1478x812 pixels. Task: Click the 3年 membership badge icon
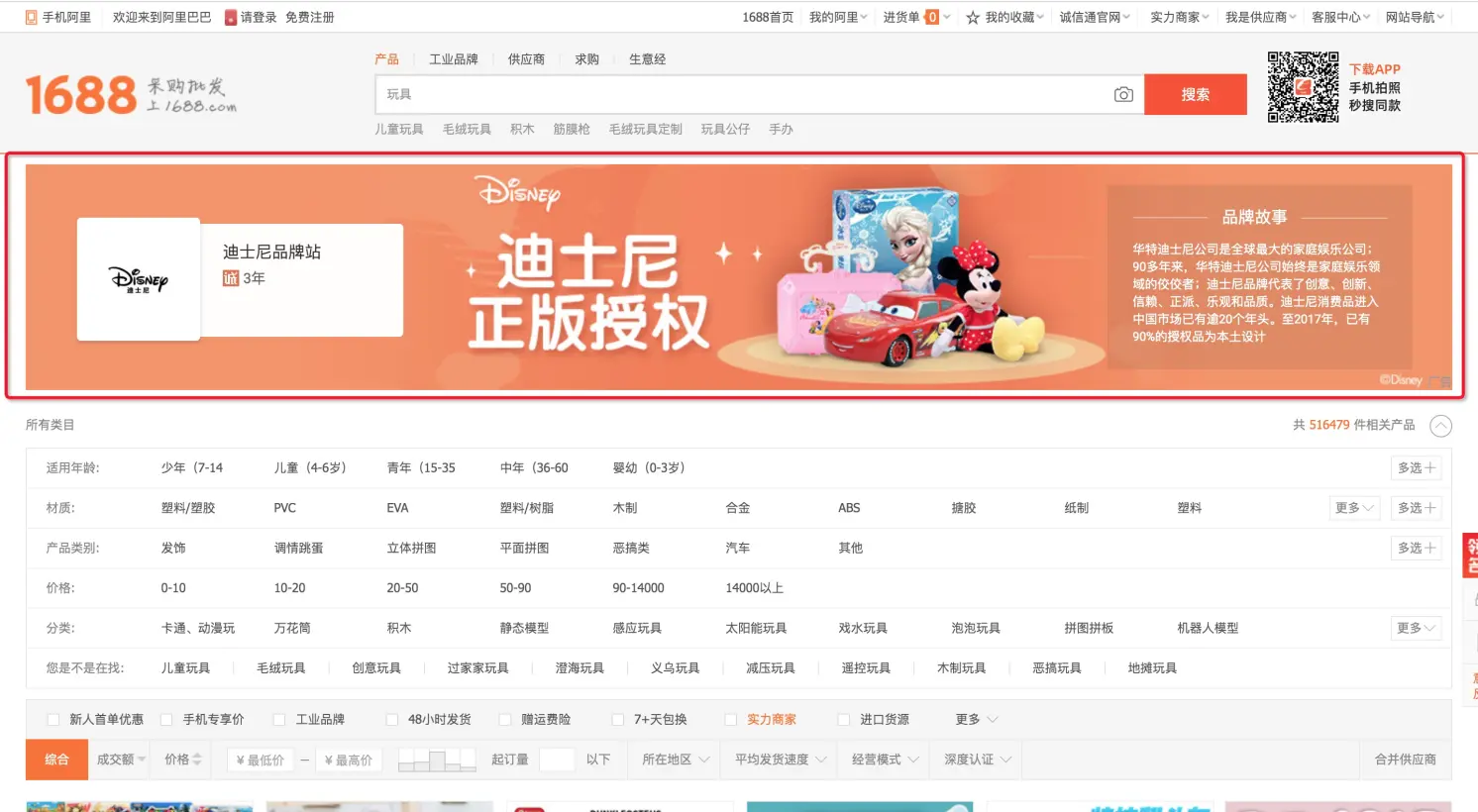231,278
